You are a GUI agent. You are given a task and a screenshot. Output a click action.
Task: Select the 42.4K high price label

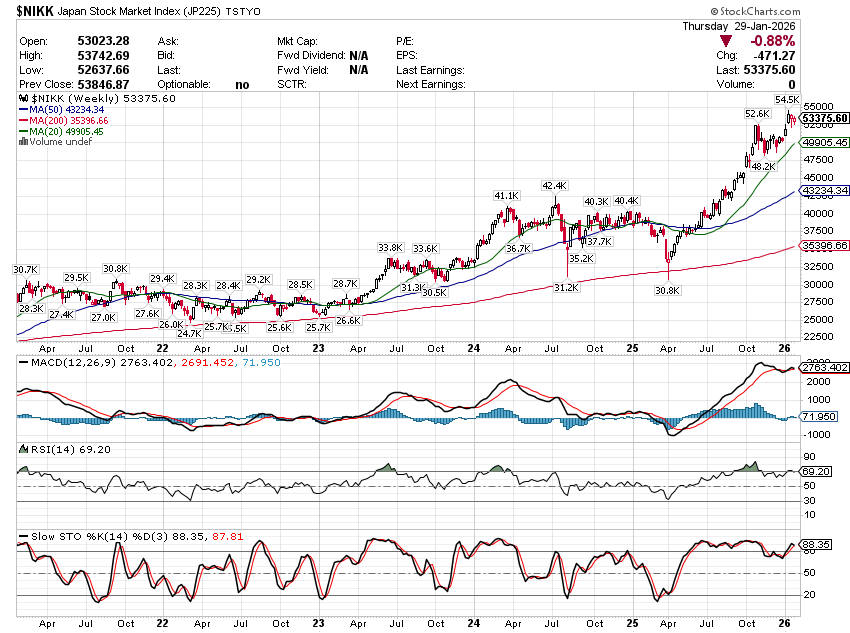(x=554, y=185)
